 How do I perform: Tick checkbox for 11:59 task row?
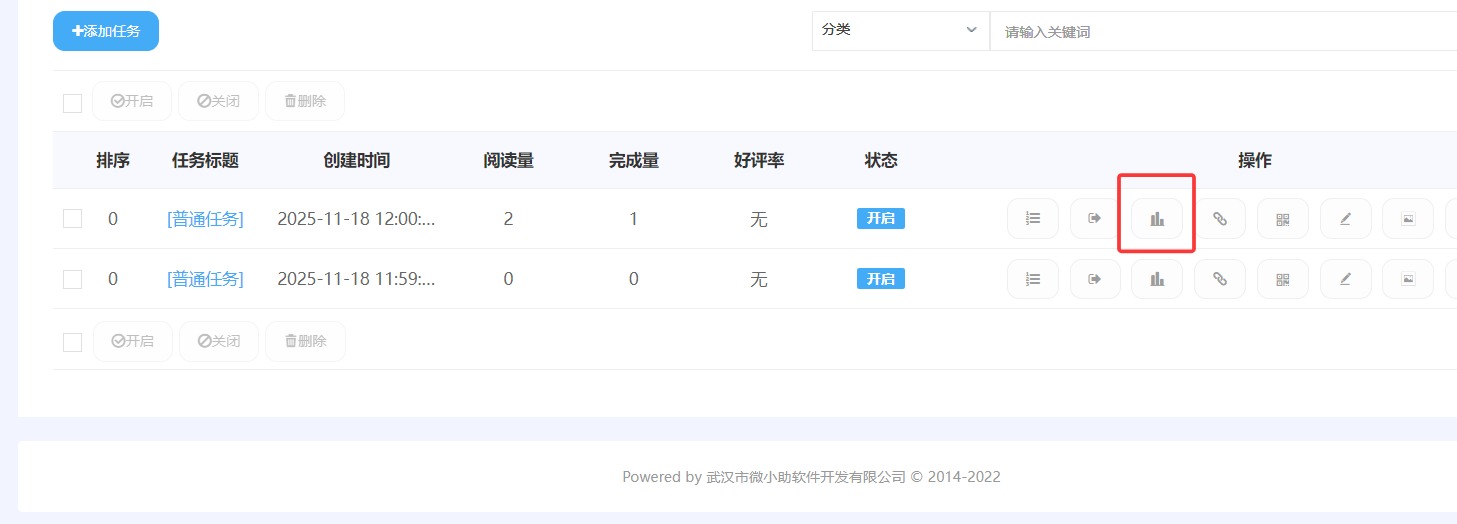pyautogui.click(x=72, y=279)
